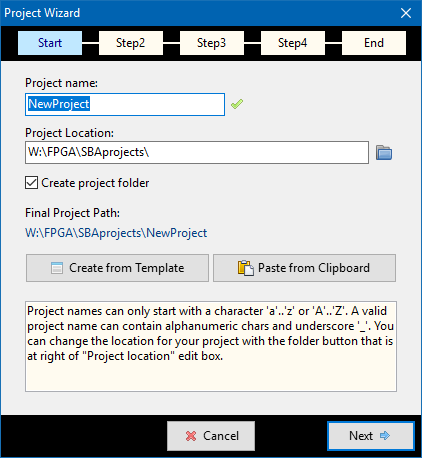The image size is (422, 458).
Task: Toggle the Create project folder checkbox
Action: tap(31, 183)
